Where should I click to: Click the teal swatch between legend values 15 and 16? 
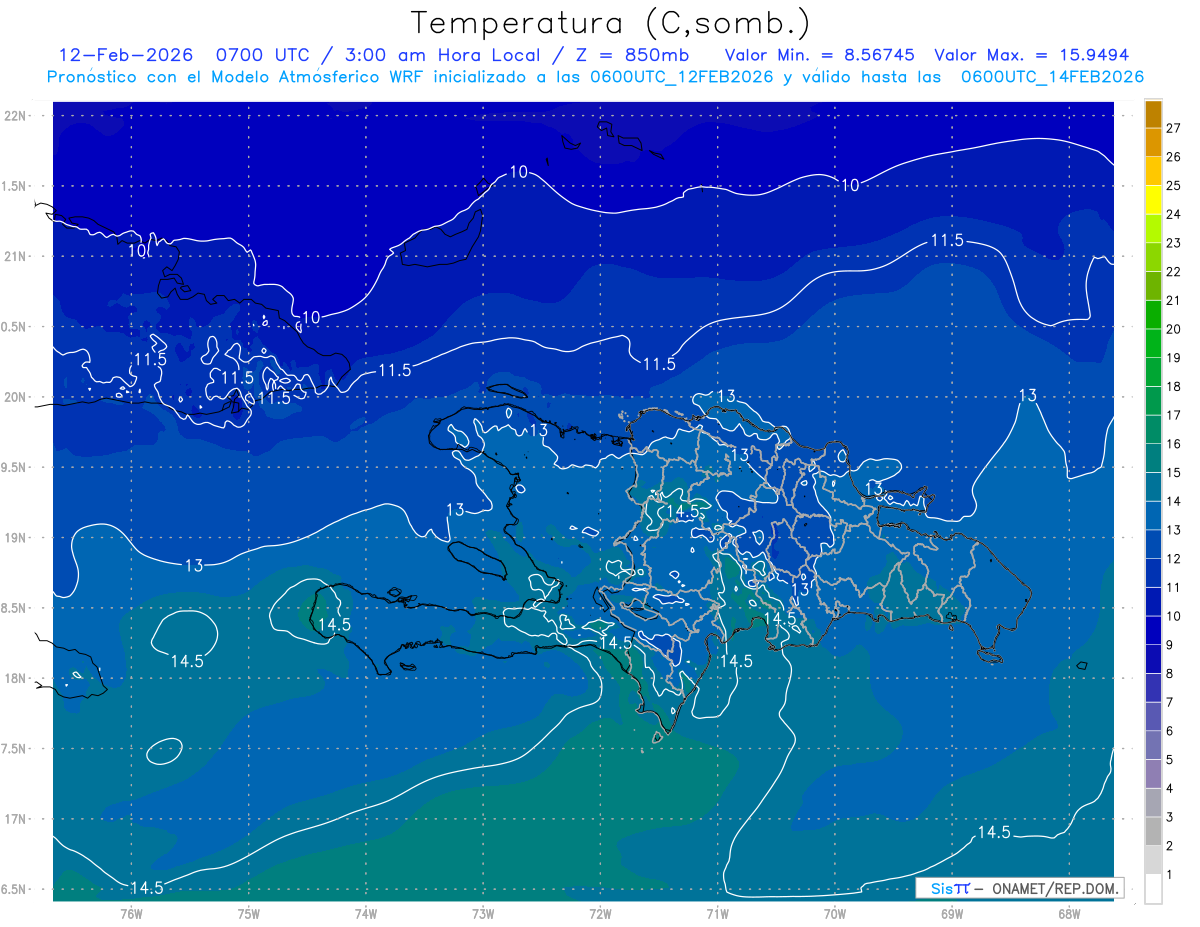click(1153, 458)
